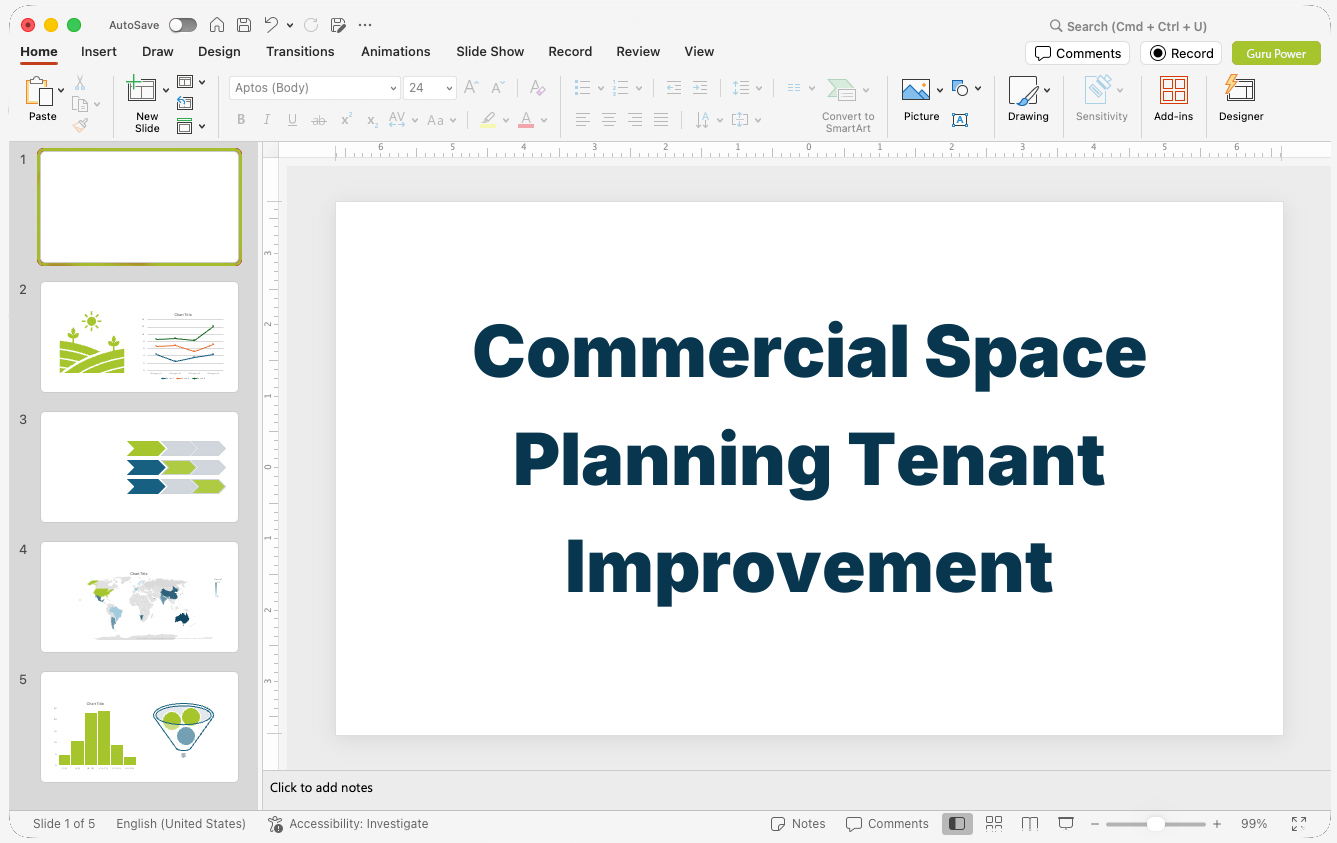
Task: Switch to the Animations tab
Action: (395, 51)
